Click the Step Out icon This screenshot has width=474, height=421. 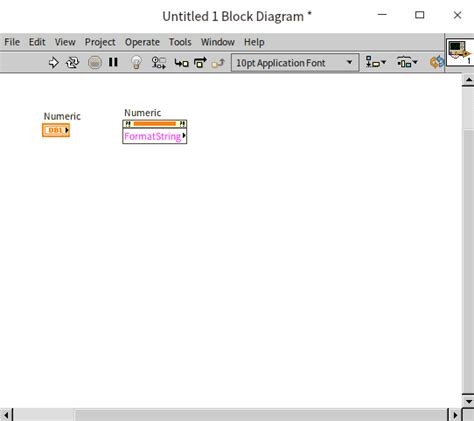(218, 63)
